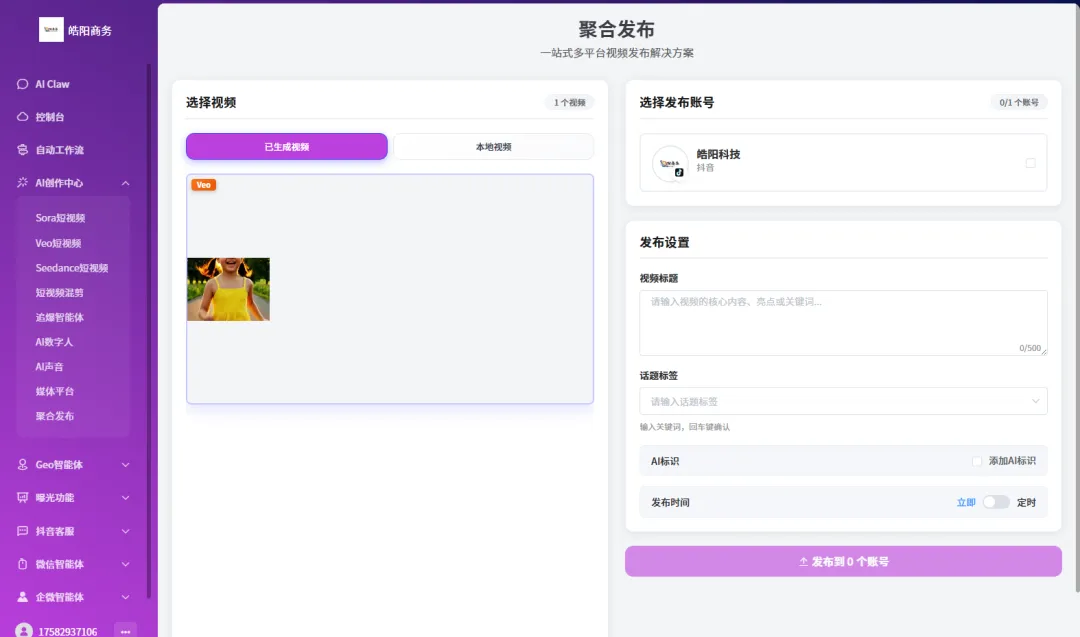
Task: Open the Geo智能体 section icon
Action: point(21,464)
